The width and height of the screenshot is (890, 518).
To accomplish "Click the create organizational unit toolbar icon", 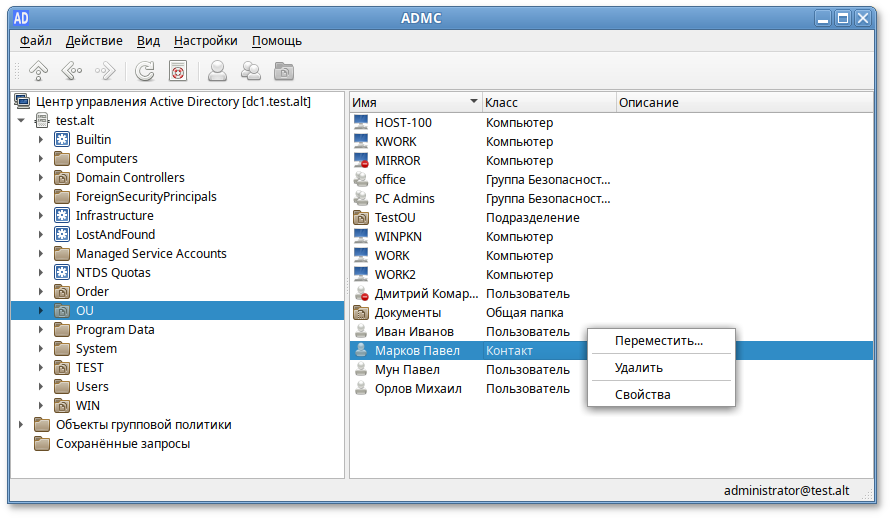I will [x=284, y=71].
